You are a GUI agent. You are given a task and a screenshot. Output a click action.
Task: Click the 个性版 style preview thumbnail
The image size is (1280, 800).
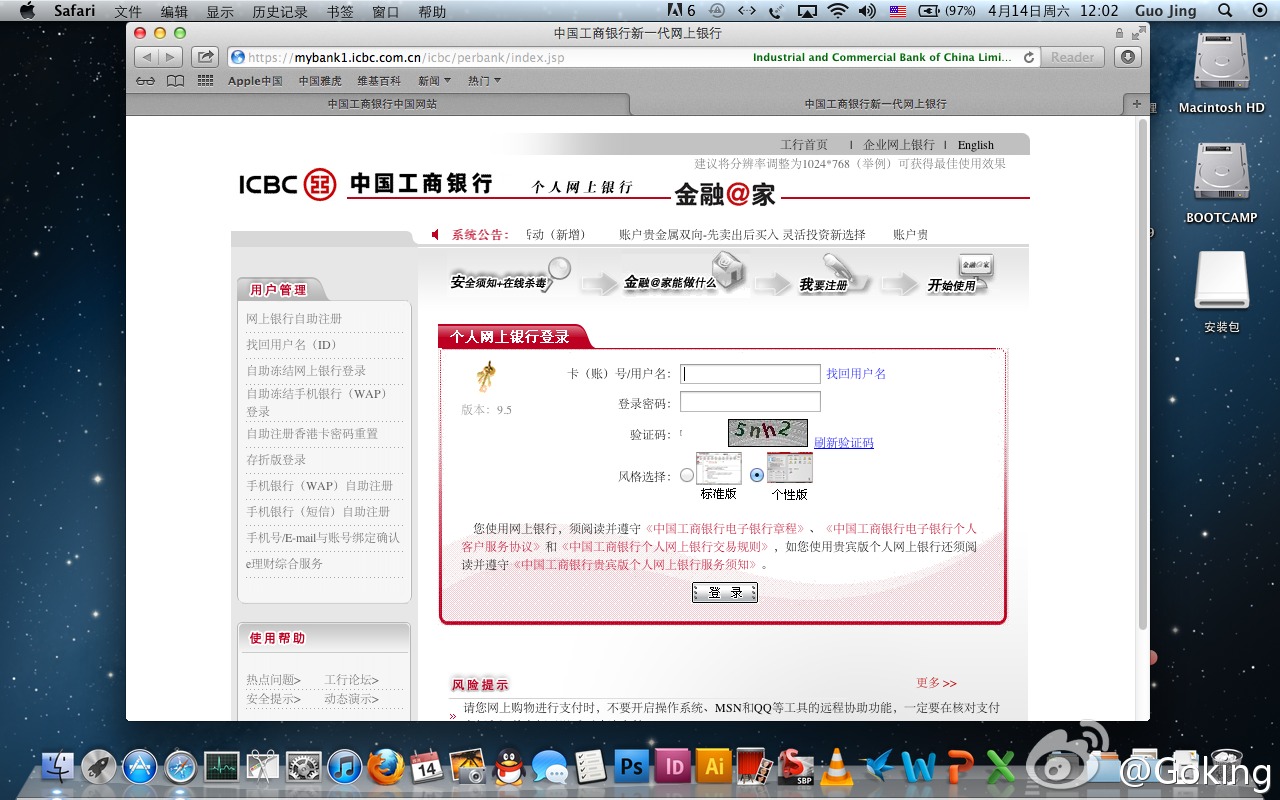790,468
